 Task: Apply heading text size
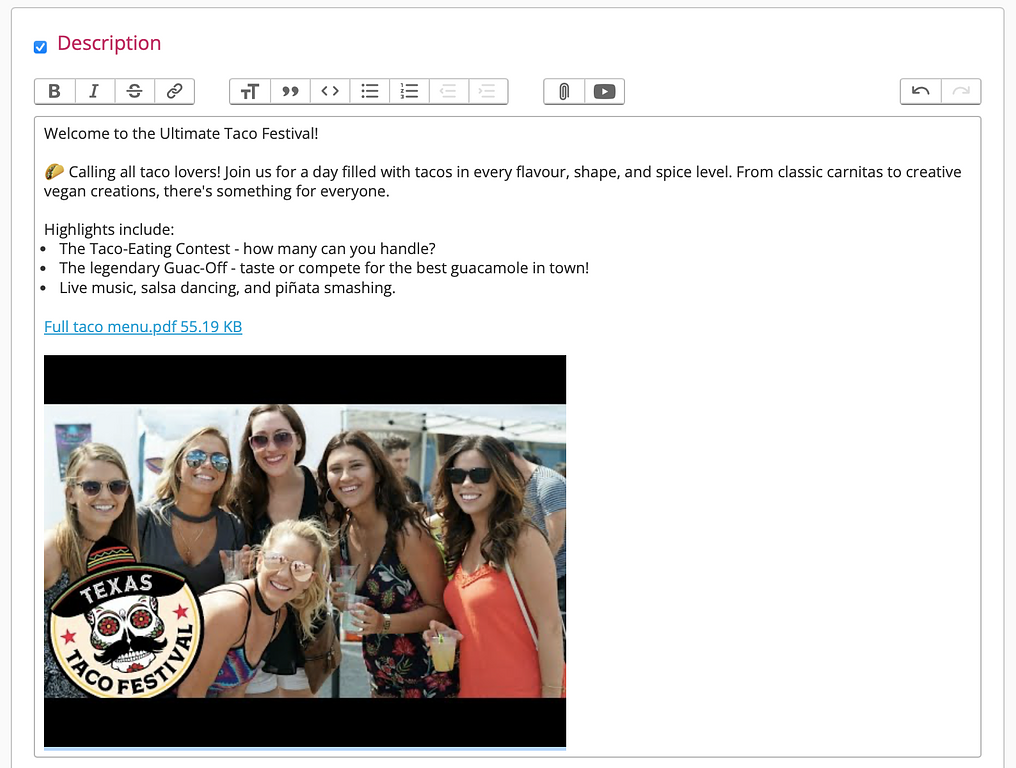tap(249, 91)
